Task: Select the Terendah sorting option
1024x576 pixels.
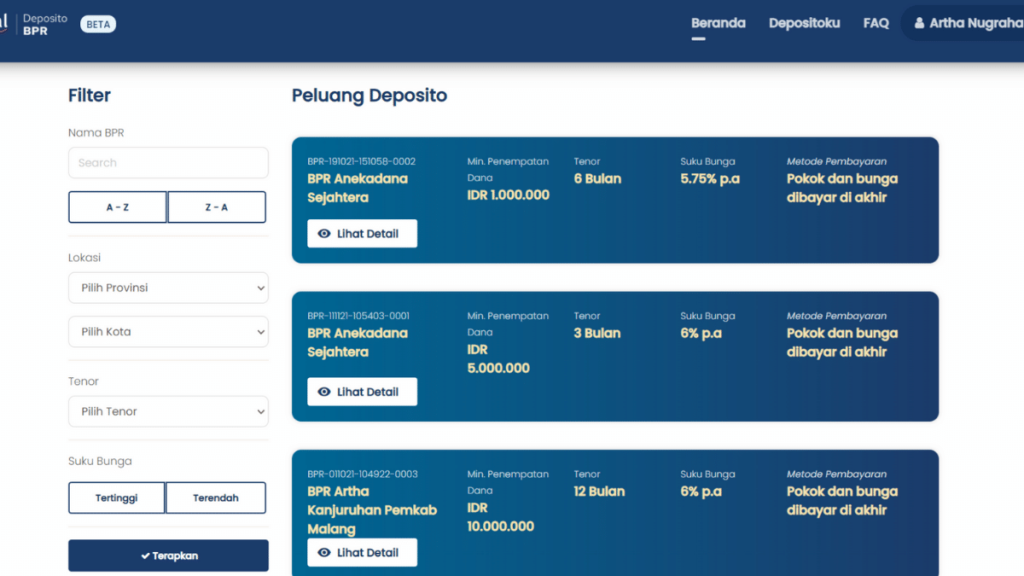Action: 216,497
